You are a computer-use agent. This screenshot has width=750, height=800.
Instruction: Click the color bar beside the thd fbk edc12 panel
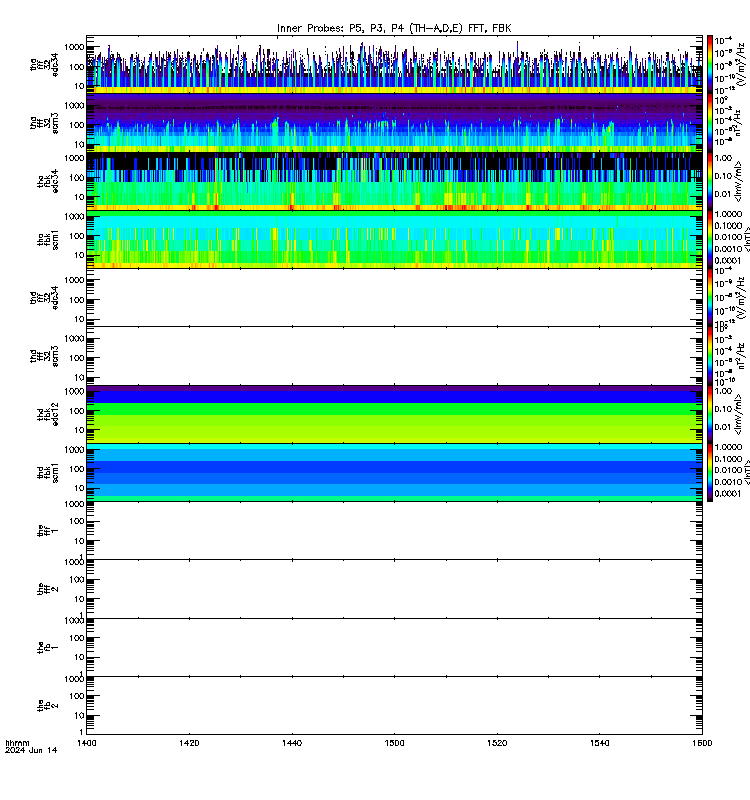[710, 414]
